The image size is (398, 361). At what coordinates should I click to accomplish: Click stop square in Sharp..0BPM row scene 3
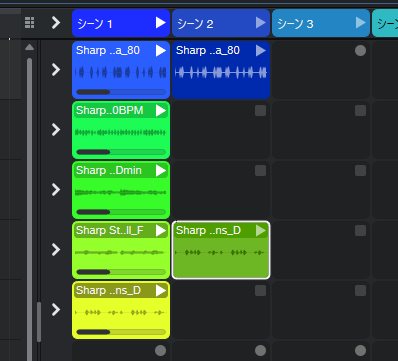pos(360,111)
